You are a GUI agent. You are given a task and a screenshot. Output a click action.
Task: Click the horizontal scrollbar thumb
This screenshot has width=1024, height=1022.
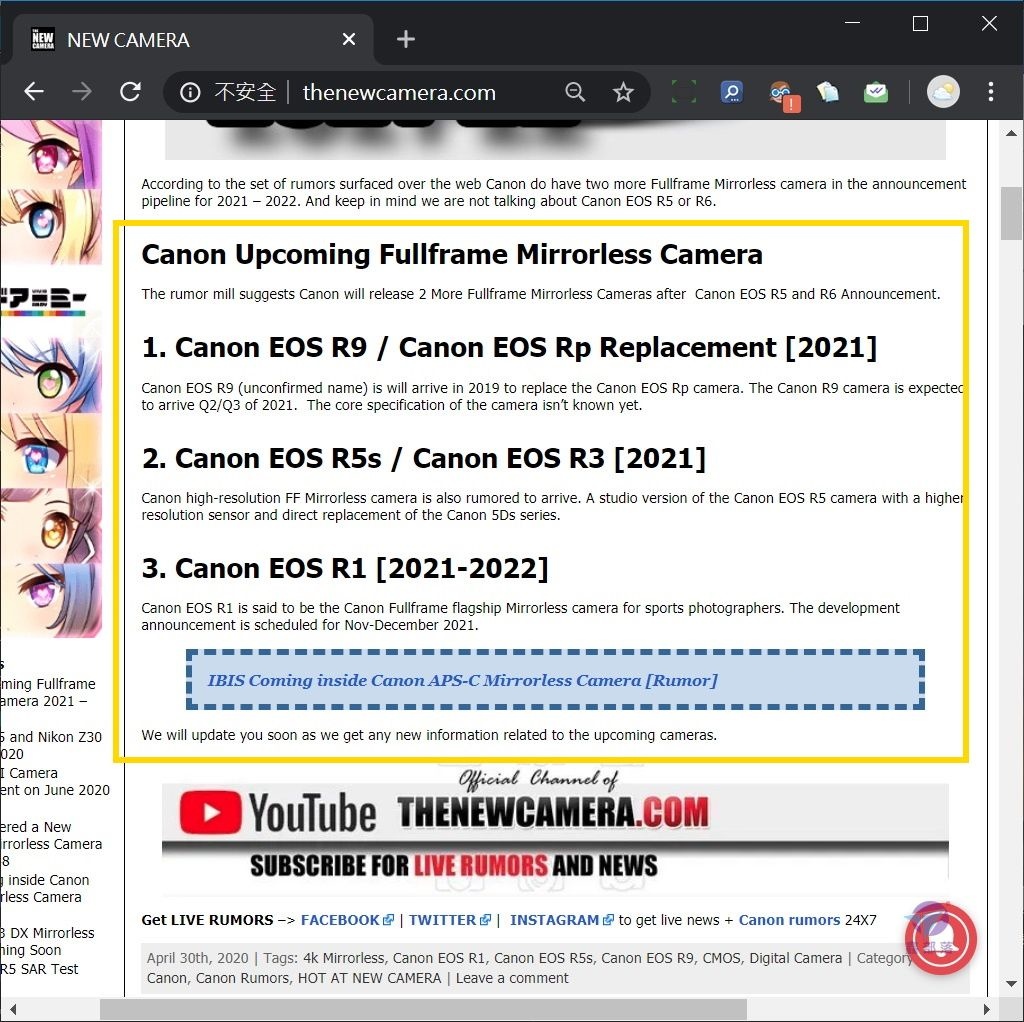tap(423, 1010)
